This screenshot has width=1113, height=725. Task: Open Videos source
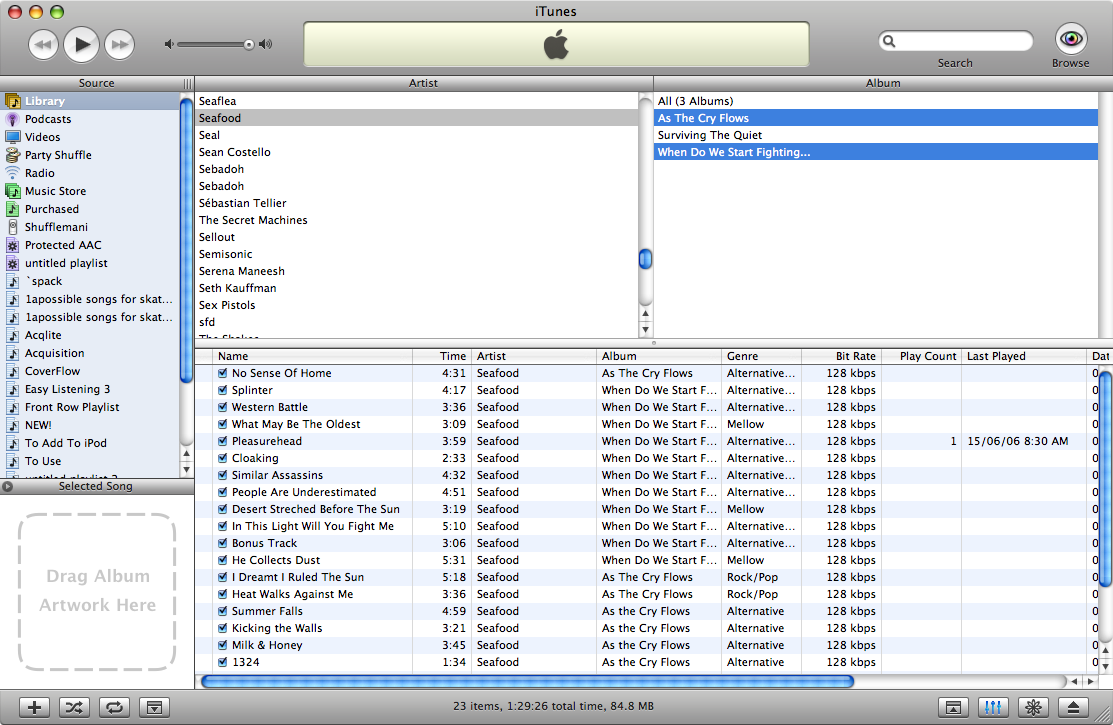coord(90,137)
